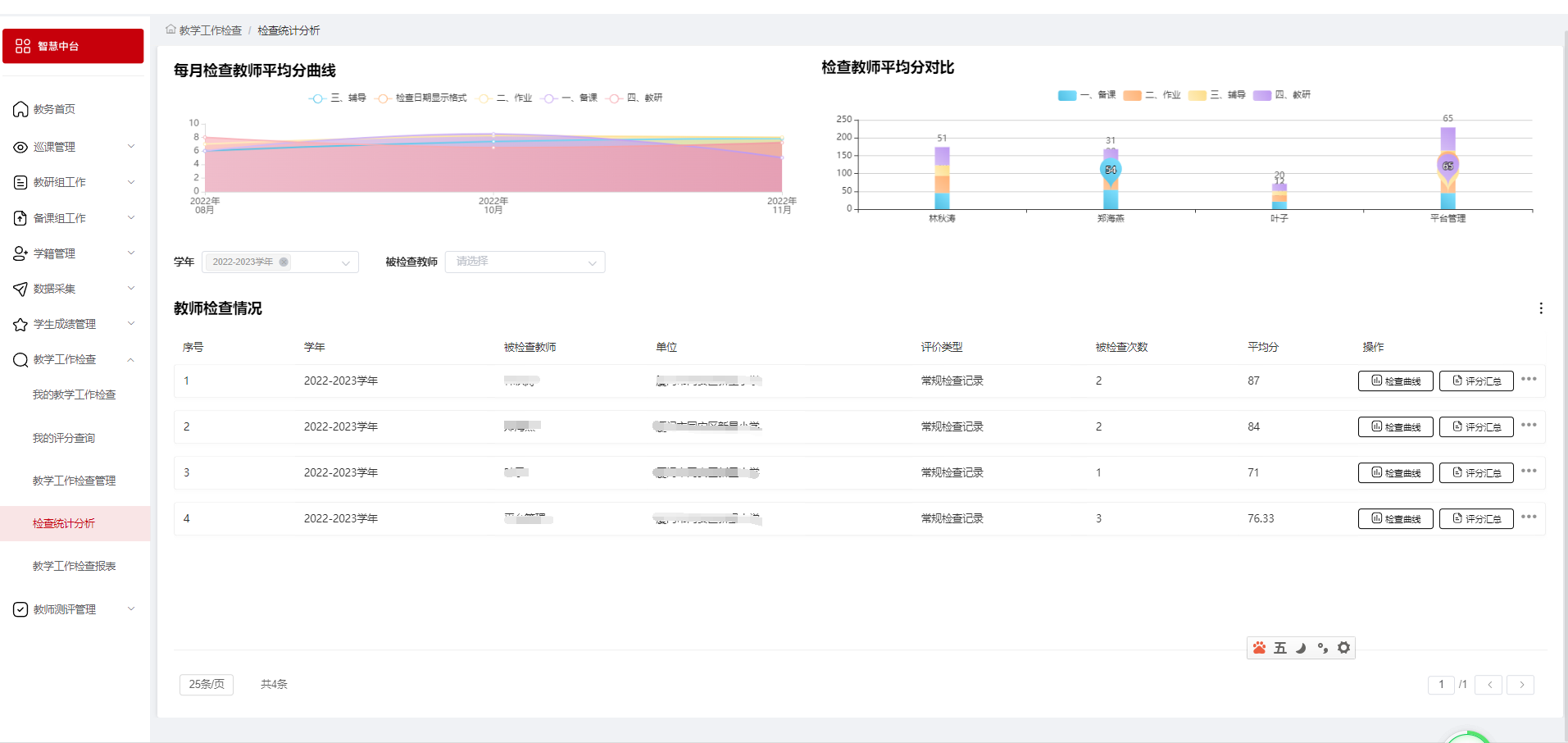
Task: Open the 被检查教师 dropdown
Action: 525,262
